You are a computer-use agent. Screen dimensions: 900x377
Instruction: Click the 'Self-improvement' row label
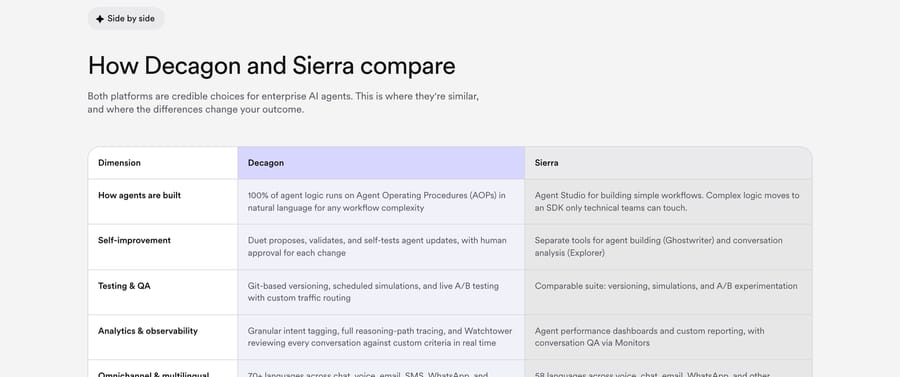pos(134,240)
